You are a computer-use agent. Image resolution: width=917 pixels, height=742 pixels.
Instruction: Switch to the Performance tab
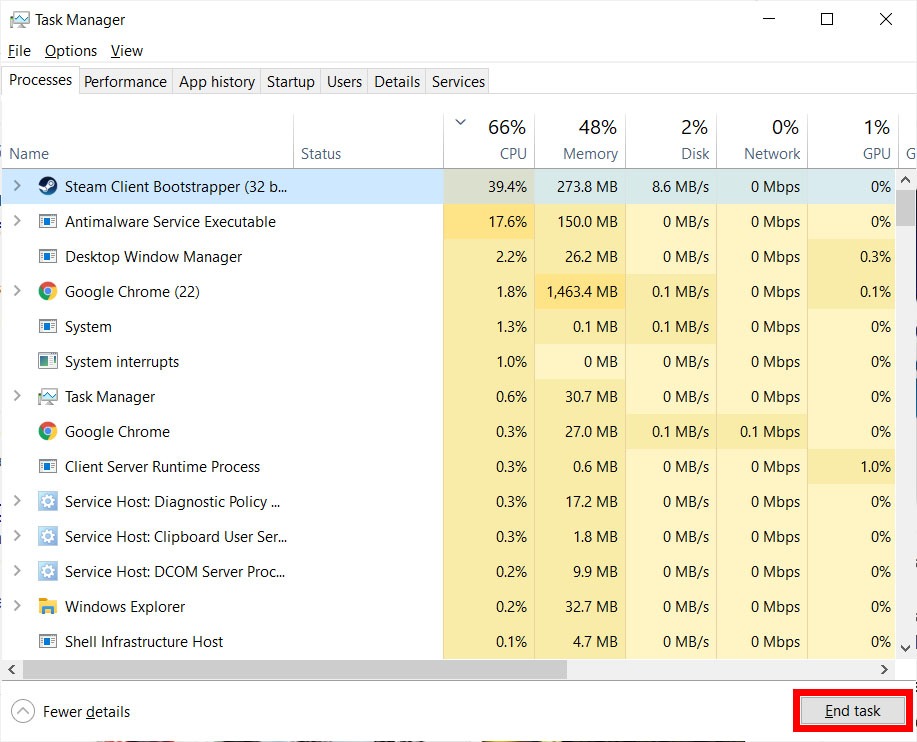(125, 81)
